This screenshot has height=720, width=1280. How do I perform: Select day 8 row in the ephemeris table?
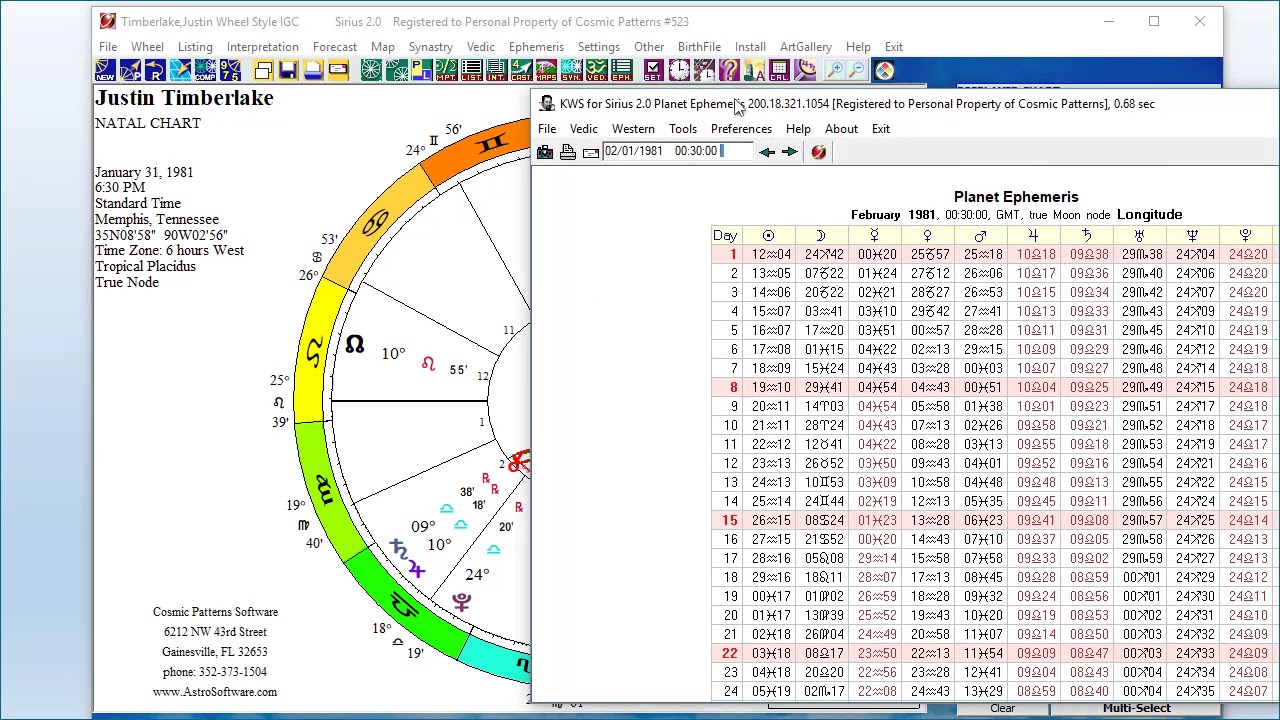[x=995, y=387]
